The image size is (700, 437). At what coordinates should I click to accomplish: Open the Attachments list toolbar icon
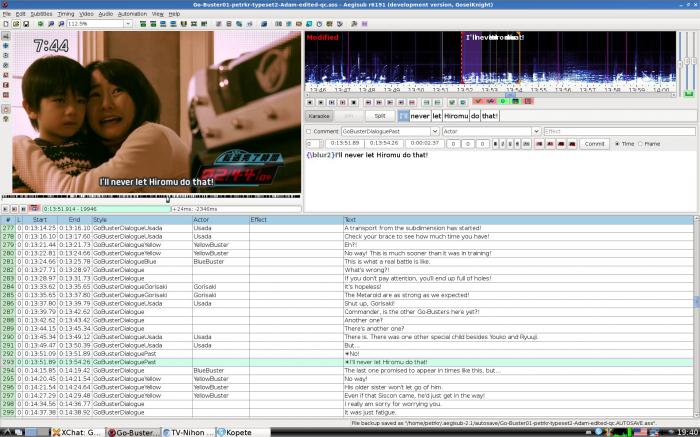tap(239, 24)
